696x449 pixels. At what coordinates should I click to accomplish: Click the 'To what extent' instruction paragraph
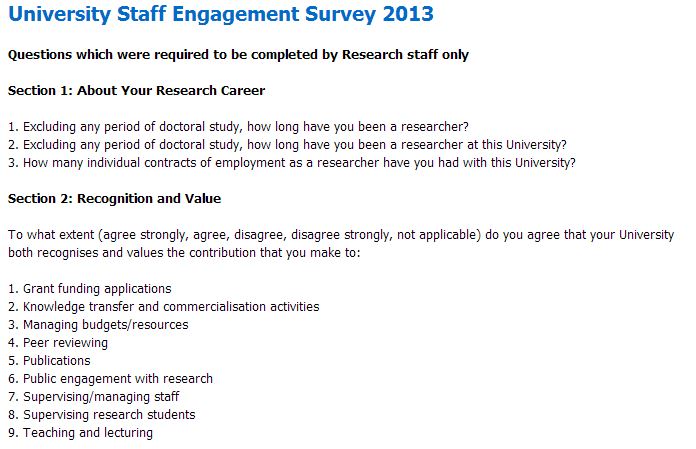pos(340,235)
